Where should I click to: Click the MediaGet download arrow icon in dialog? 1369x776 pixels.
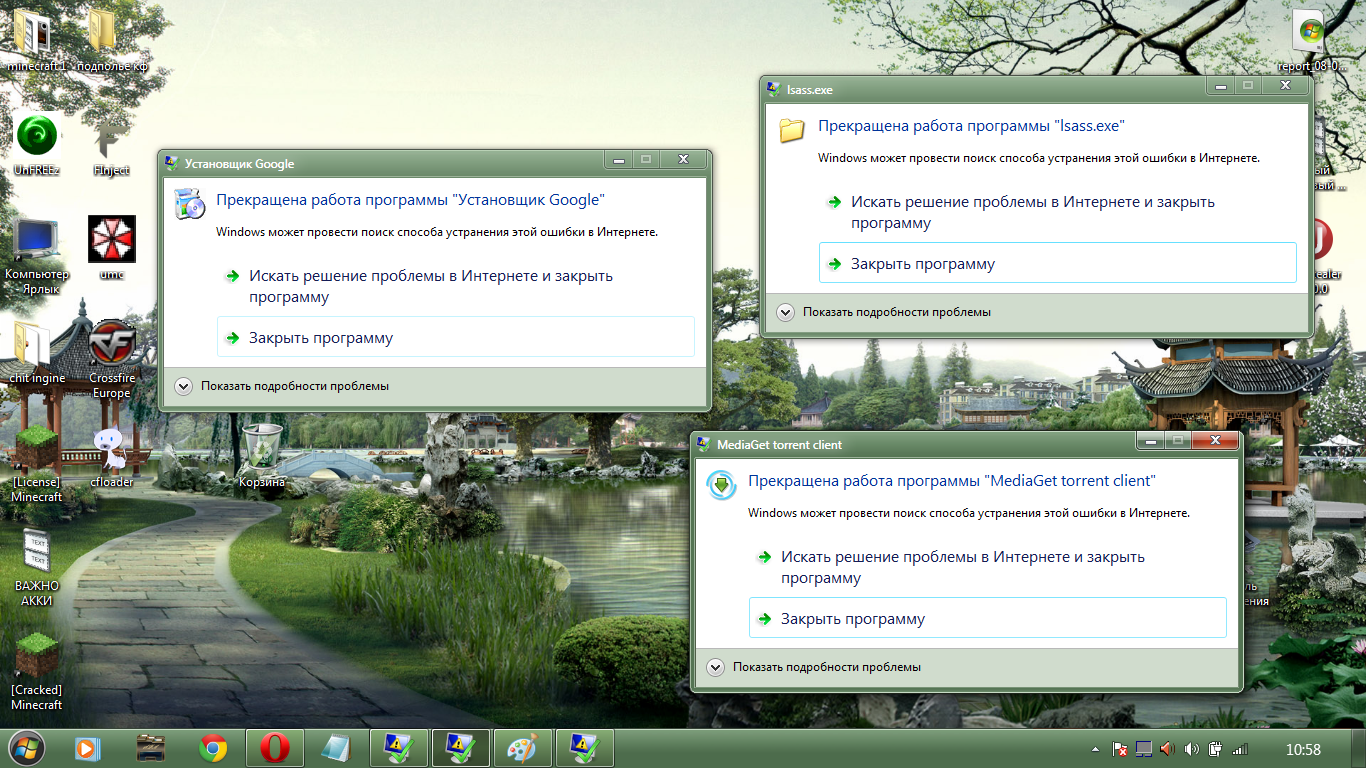721,484
